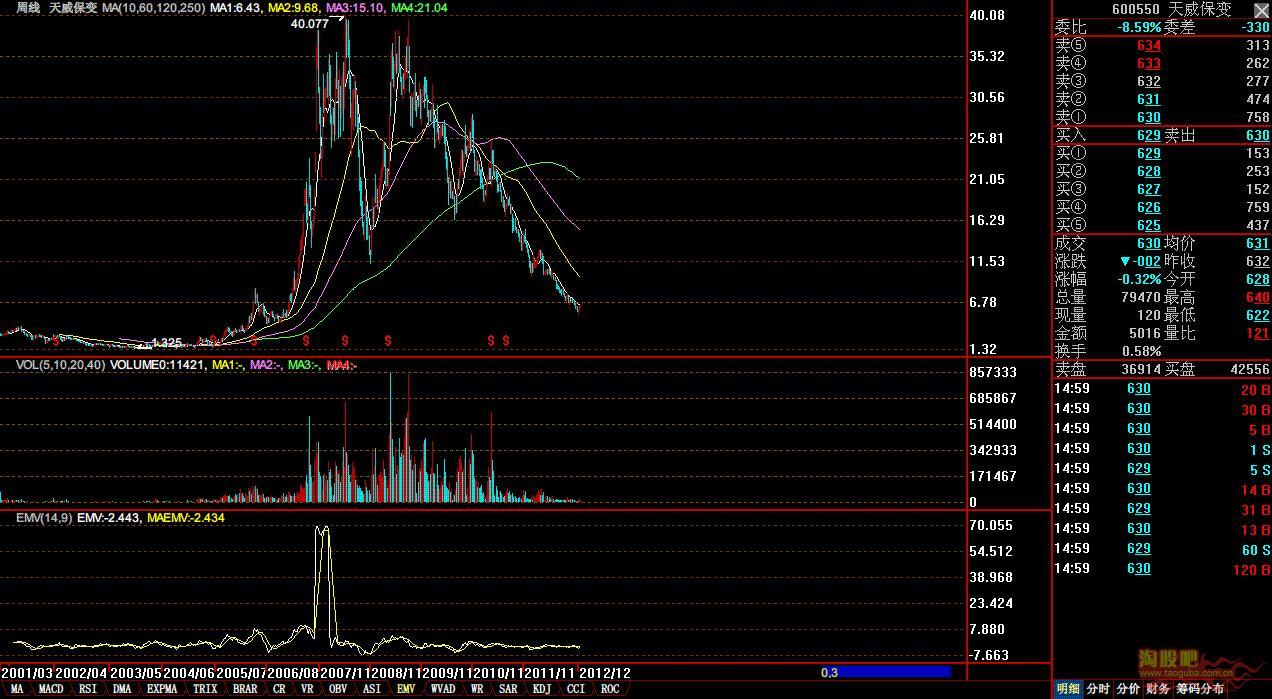1272x699 pixels.
Task: Select the KDJ indicator tab
Action: tap(542, 689)
